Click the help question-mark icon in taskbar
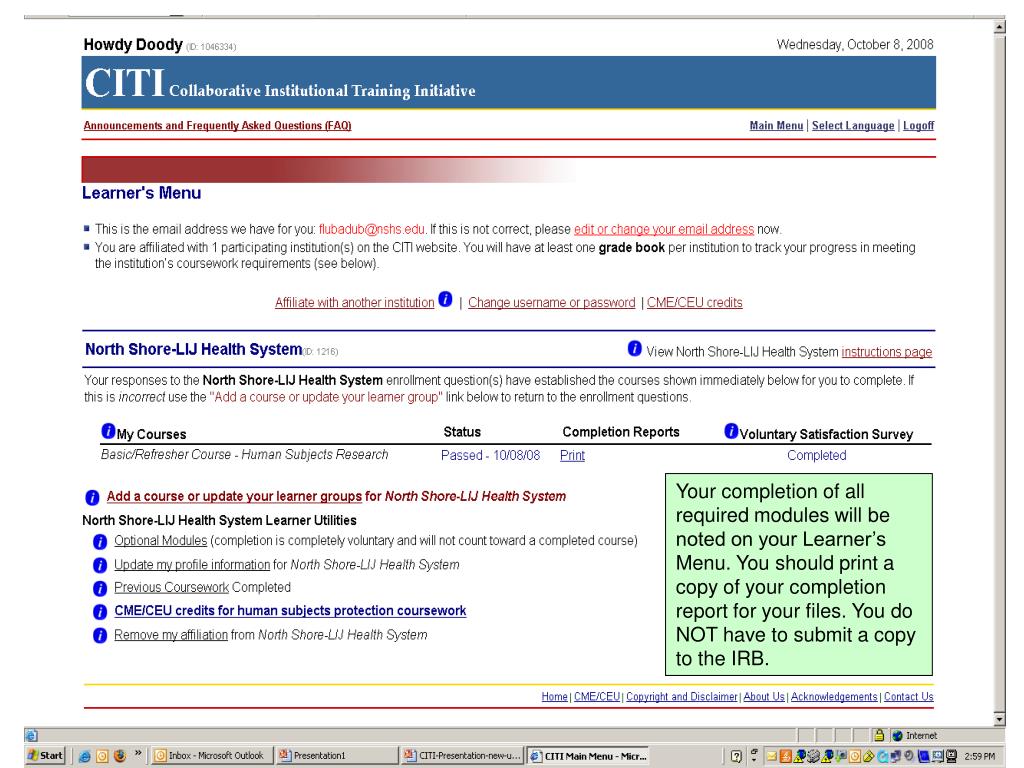The width and height of the screenshot is (1024, 768). 736,756
